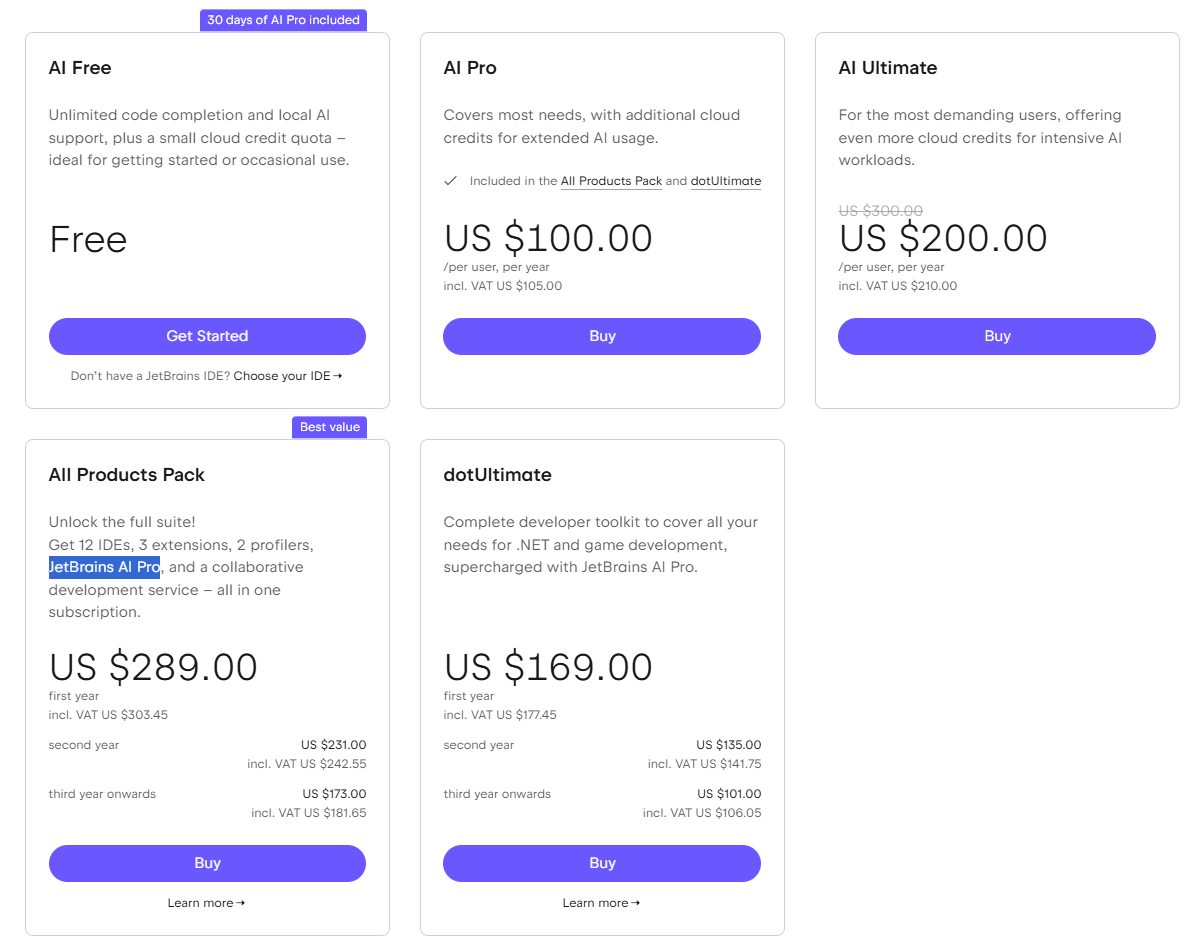Click the 30 days of AI Pro badge

click(283, 20)
